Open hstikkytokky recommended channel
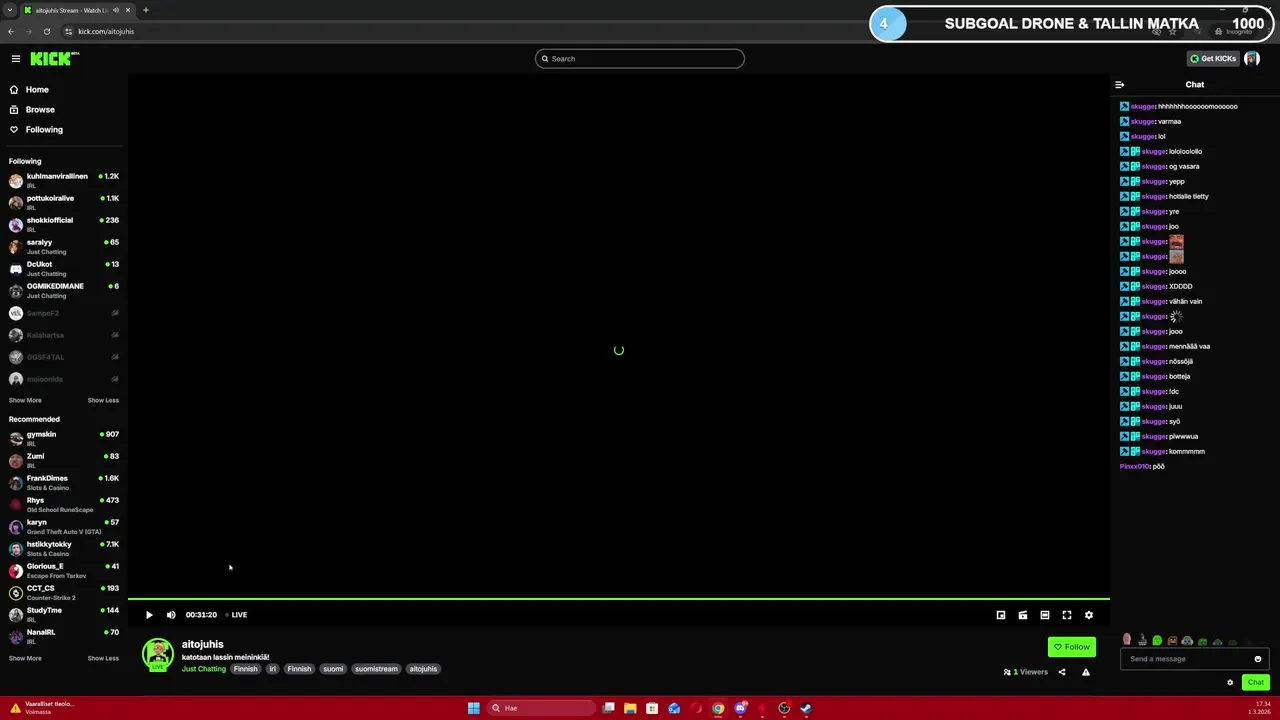The image size is (1280, 720). click(x=64, y=548)
